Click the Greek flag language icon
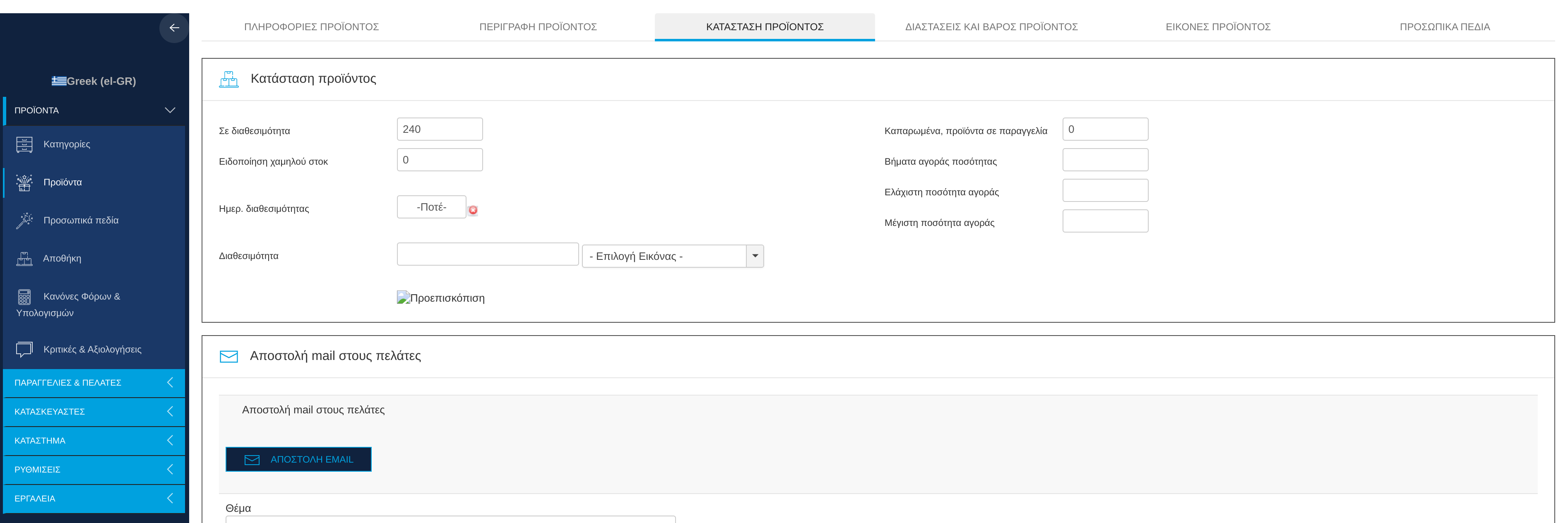The image size is (1568, 523). (59, 81)
